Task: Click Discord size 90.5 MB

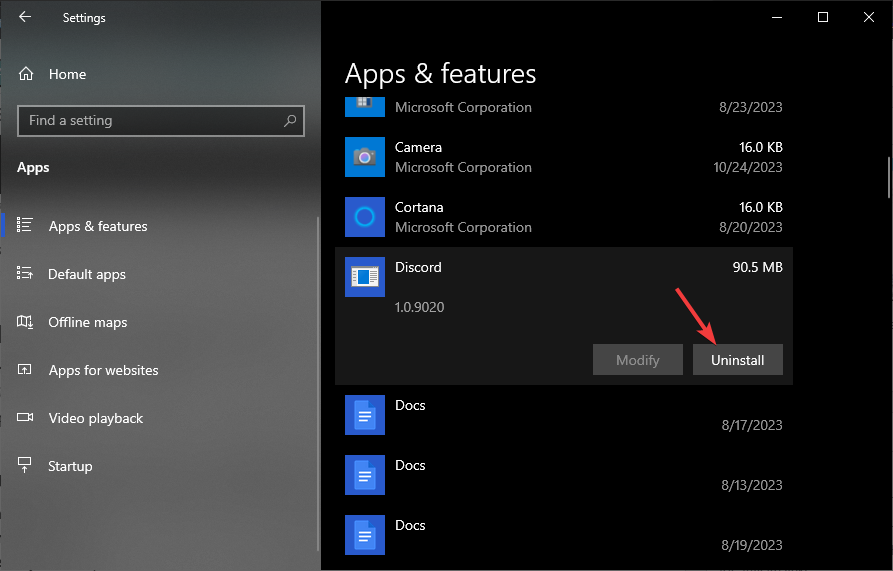Action: click(757, 267)
